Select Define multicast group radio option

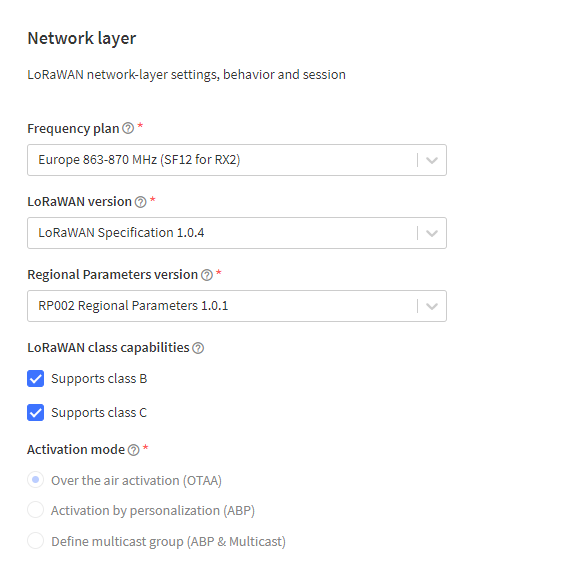coord(35,541)
